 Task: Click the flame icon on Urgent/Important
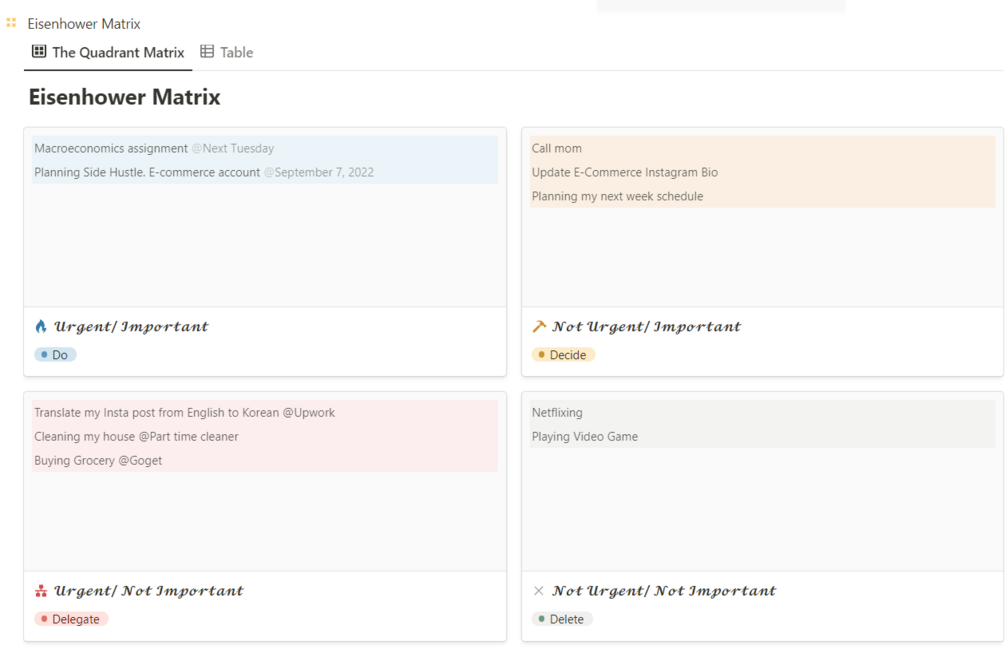tap(41, 327)
